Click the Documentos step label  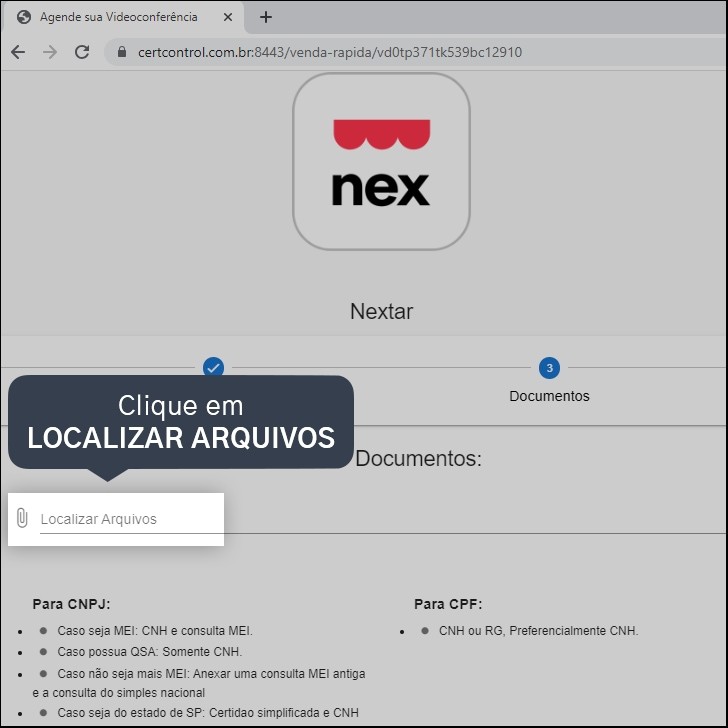pos(549,396)
